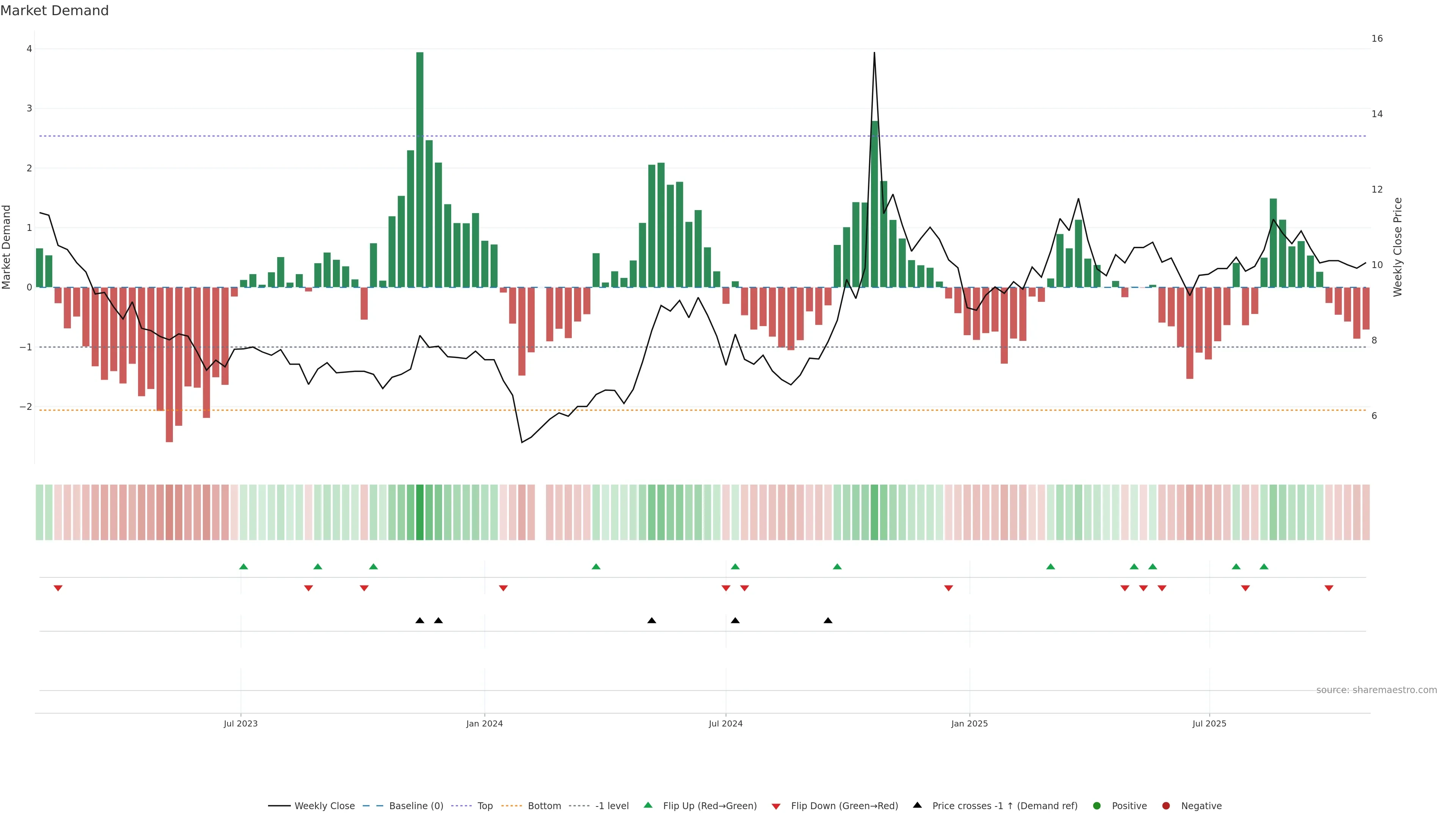Click the darkest green heatmap cell

pos(420,512)
